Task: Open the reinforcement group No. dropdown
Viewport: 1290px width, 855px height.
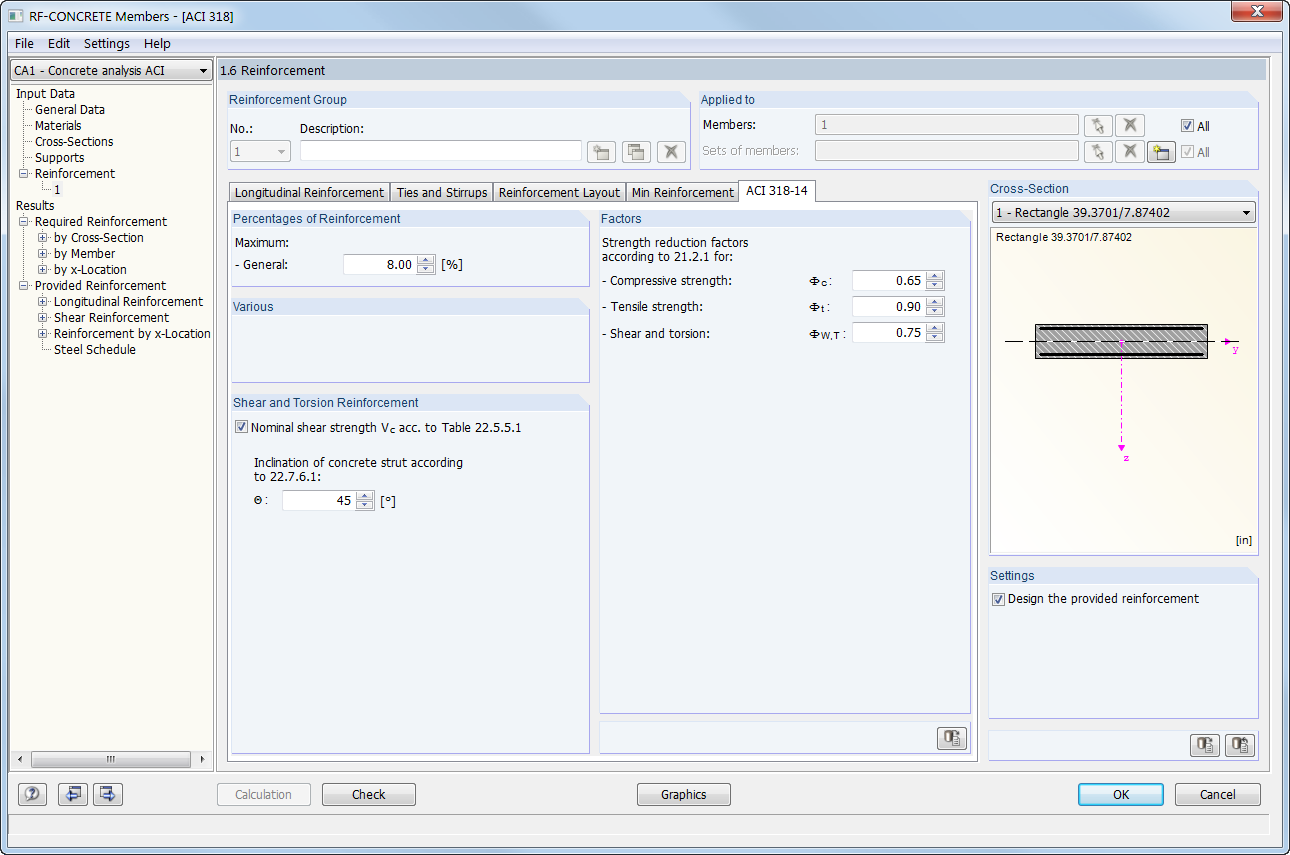Action: [281, 152]
